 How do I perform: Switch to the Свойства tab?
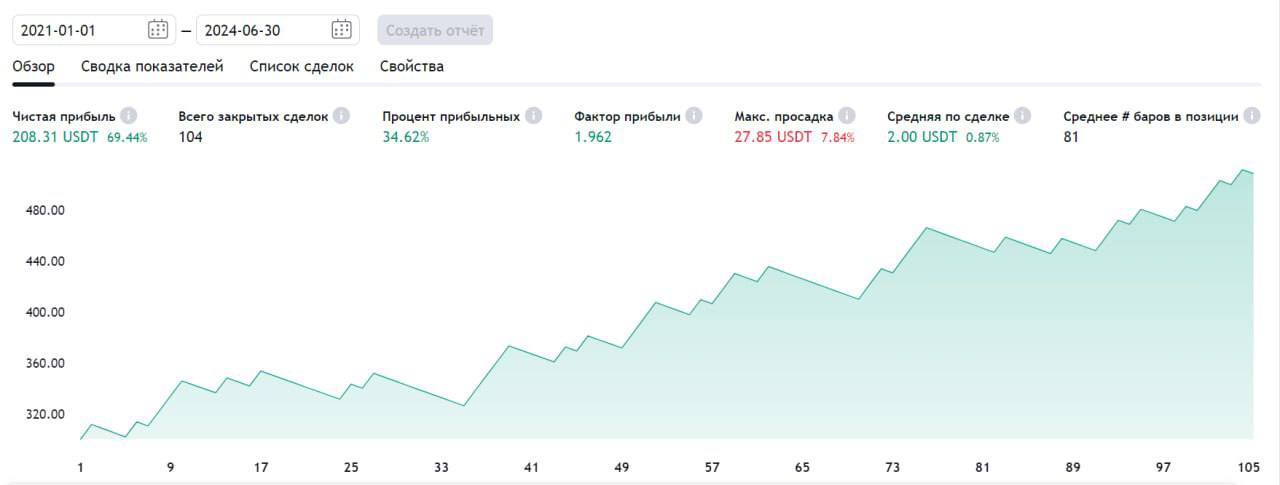click(412, 67)
